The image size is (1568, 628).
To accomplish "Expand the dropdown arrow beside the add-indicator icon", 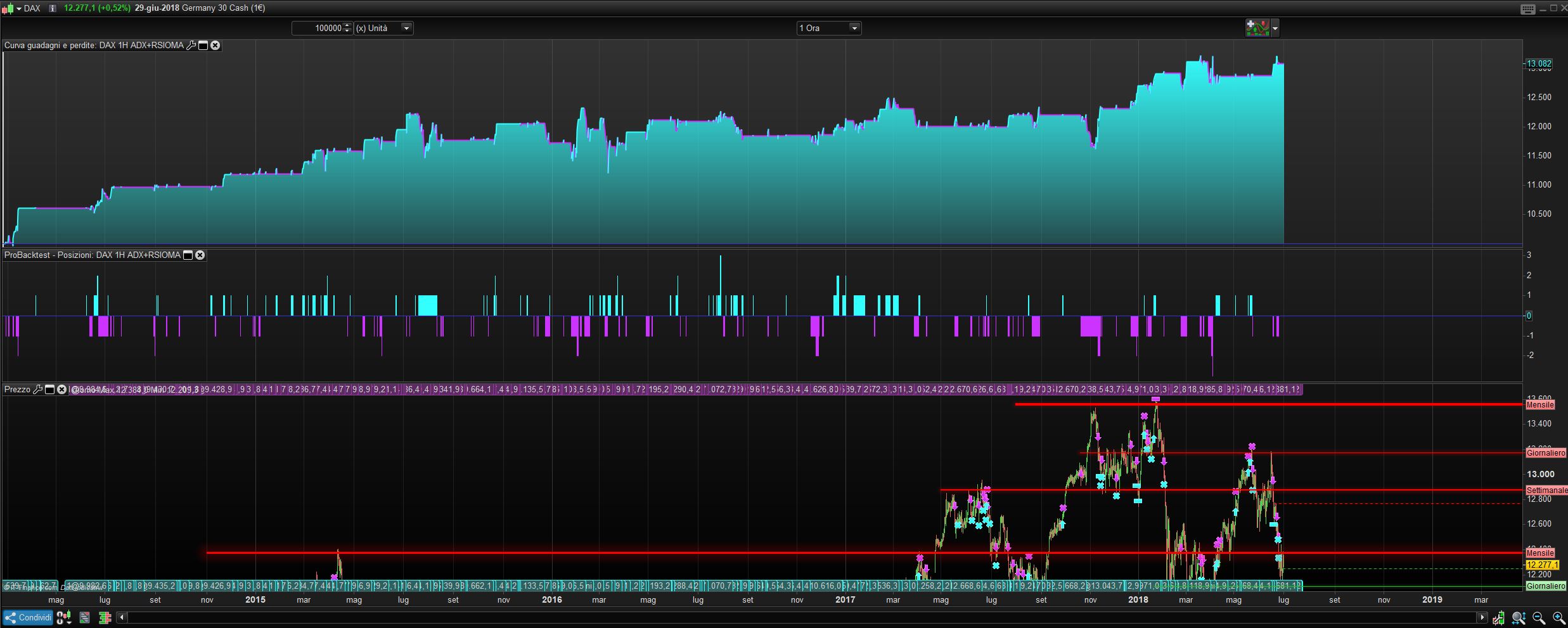I will [x=1275, y=28].
